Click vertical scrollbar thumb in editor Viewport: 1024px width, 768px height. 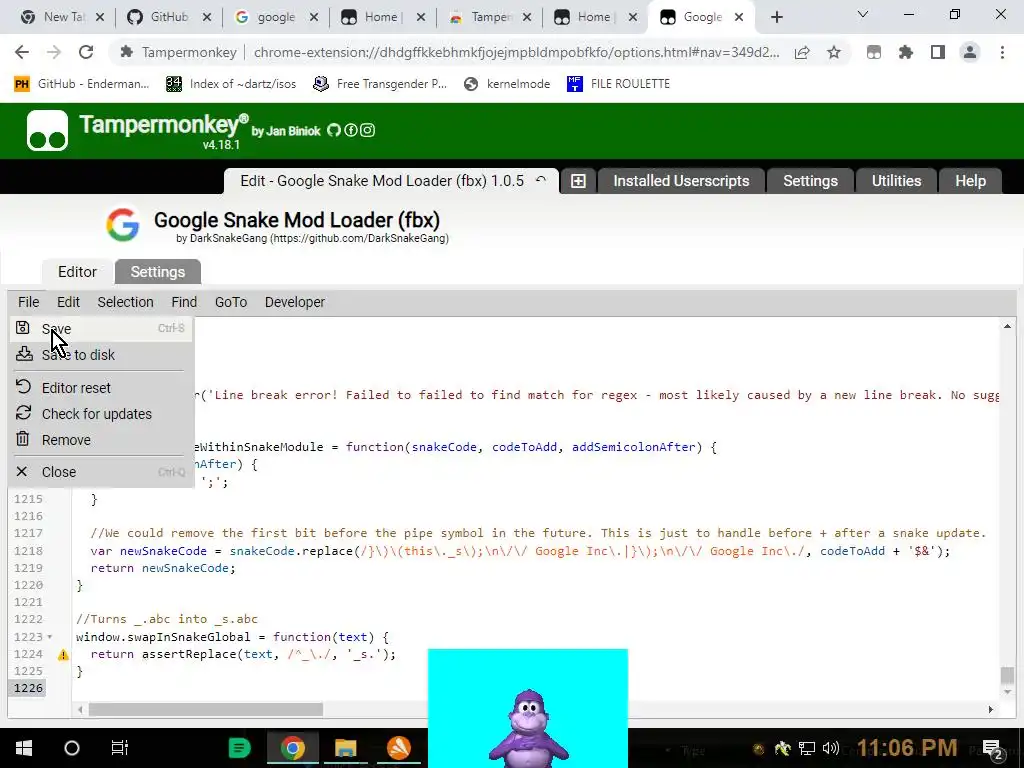[x=1007, y=675]
